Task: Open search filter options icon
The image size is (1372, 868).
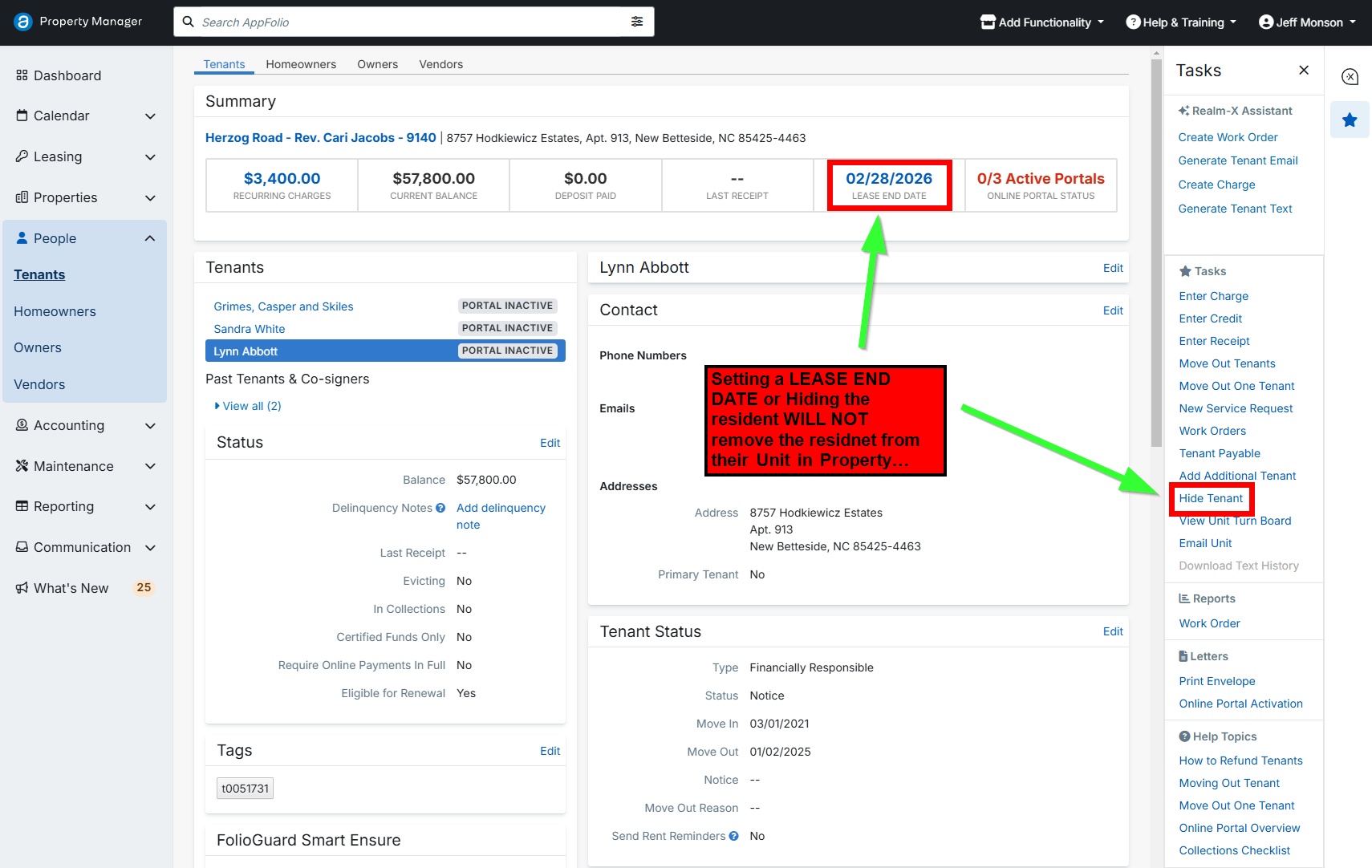Action: pos(637,22)
